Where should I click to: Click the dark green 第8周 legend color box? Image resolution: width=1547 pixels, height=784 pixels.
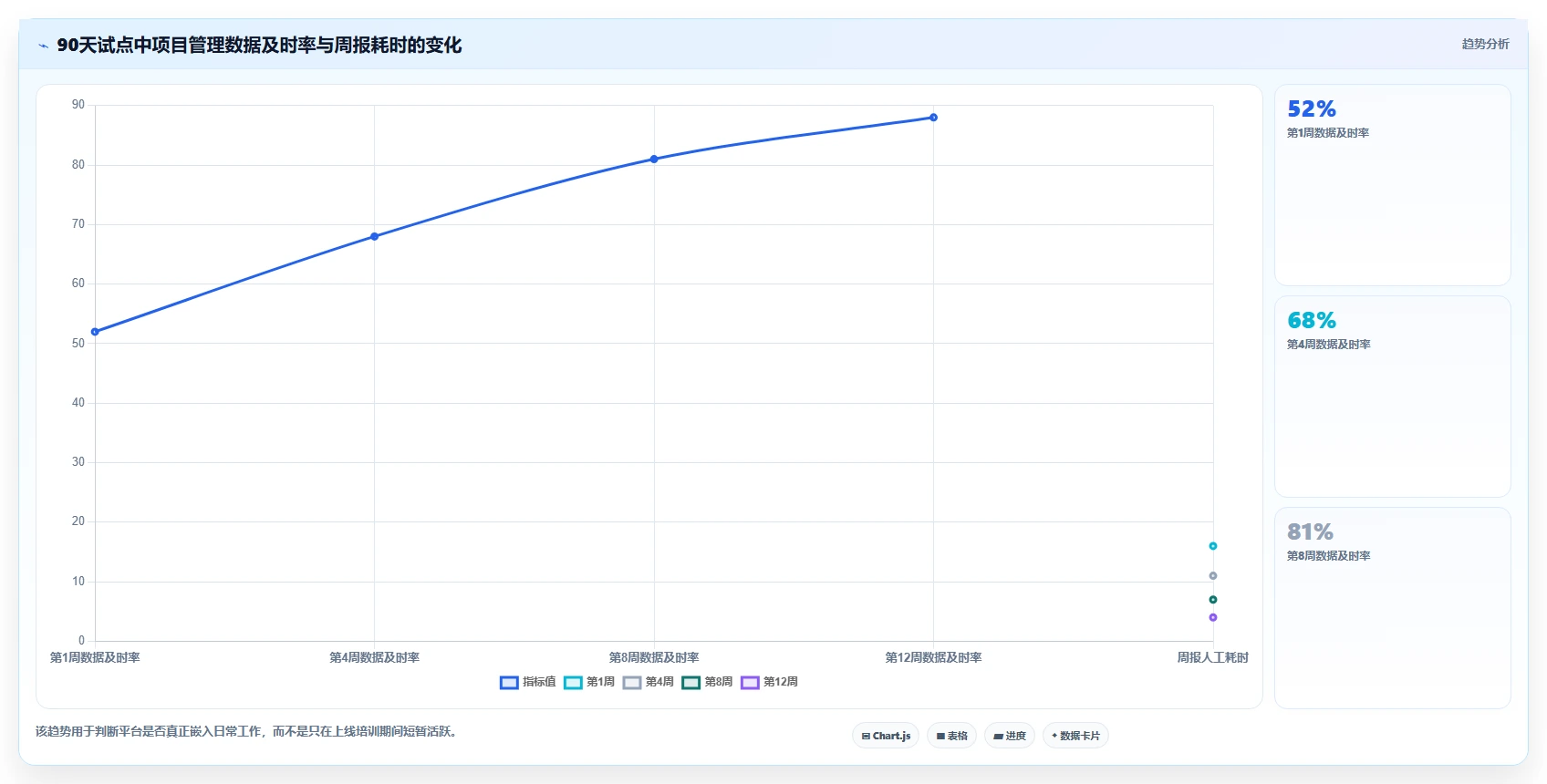coord(690,683)
